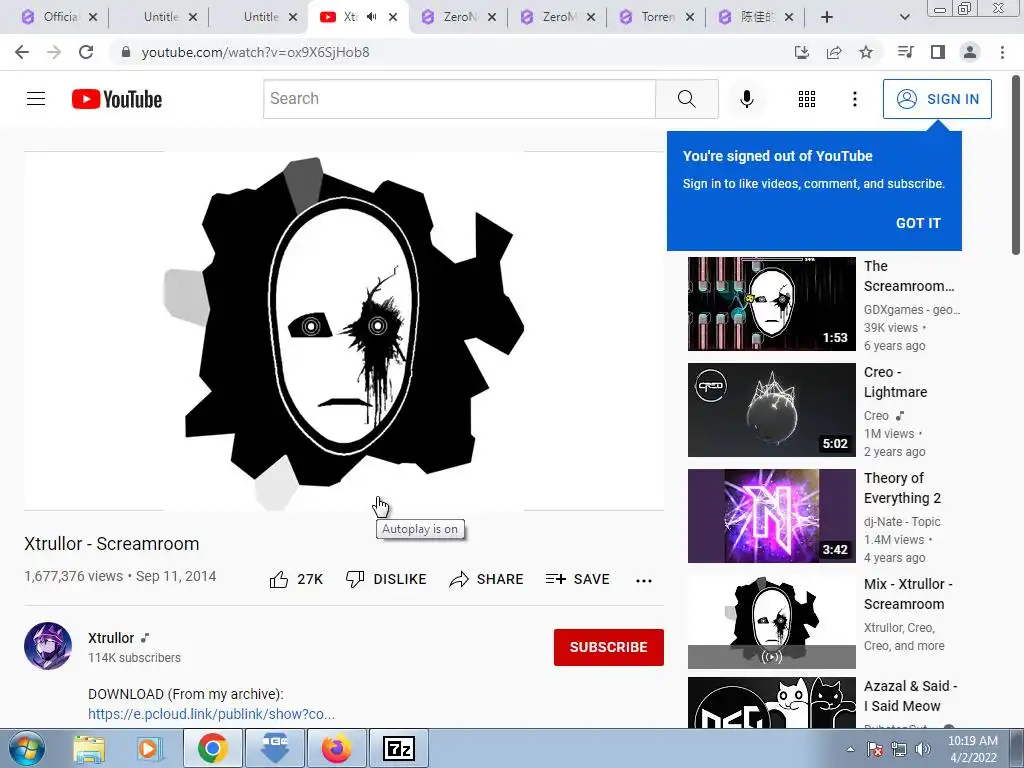Open Windows Media Player from taskbar

149,748
